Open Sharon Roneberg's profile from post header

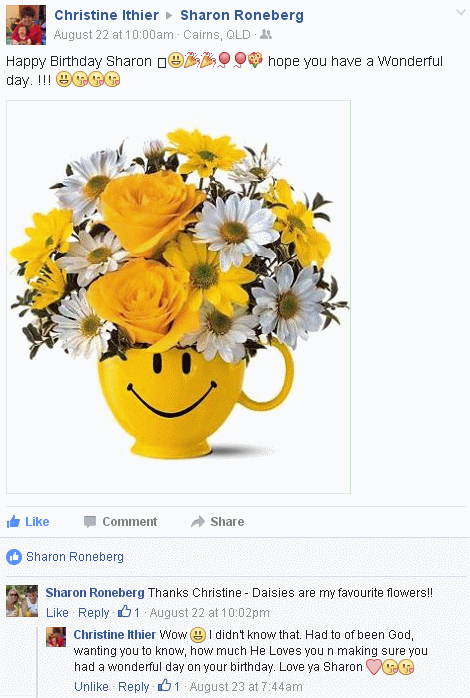tap(242, 15)
